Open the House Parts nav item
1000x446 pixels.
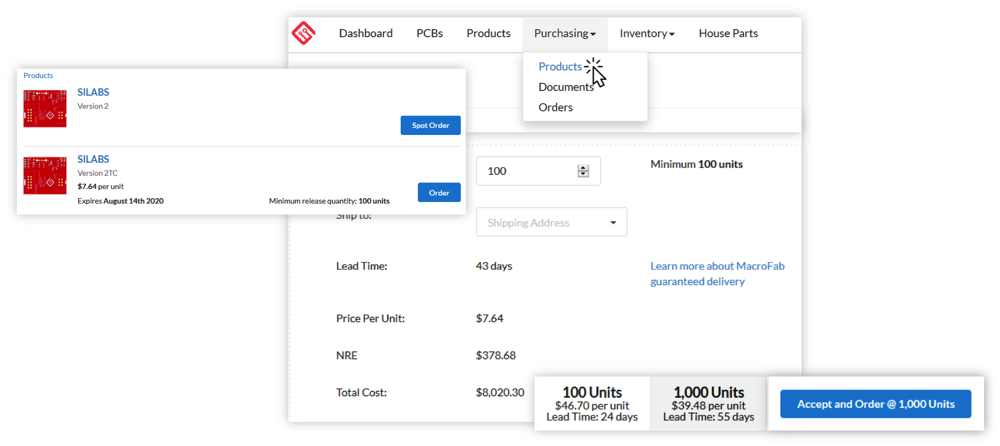(x=728, y=33)
